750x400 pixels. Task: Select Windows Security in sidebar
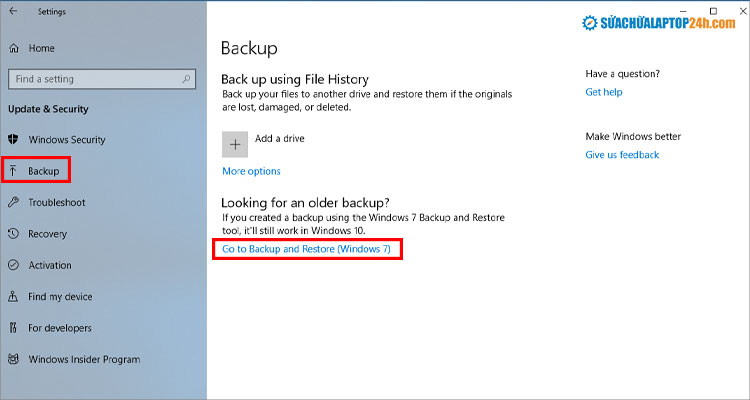coord(66,140)
